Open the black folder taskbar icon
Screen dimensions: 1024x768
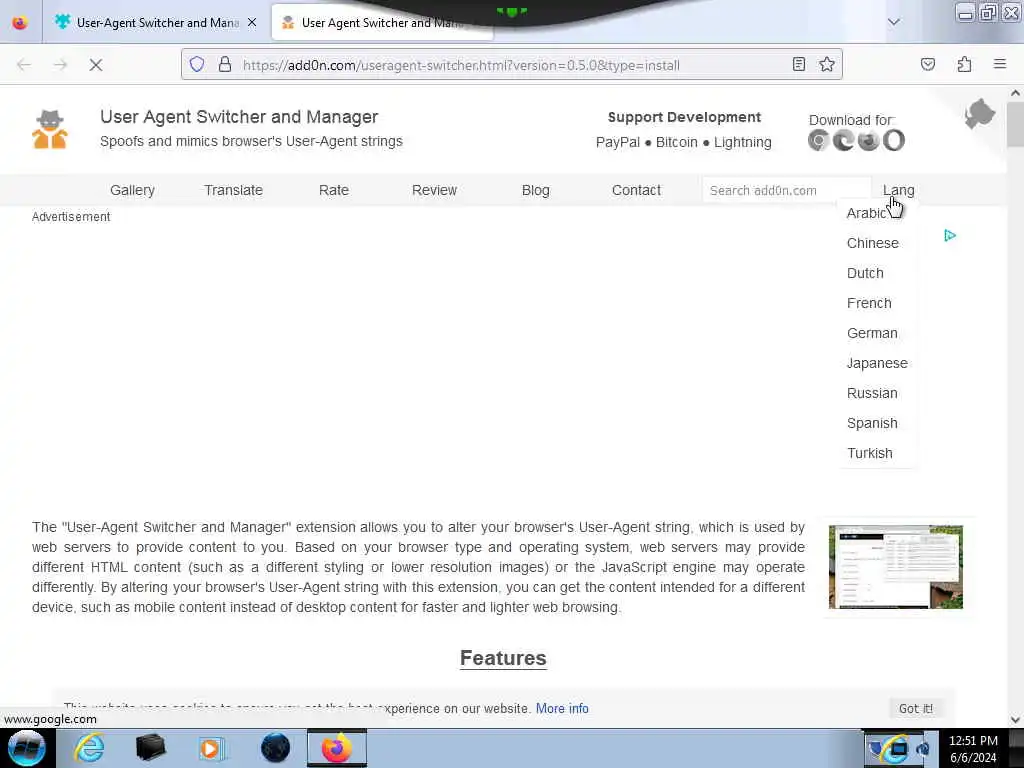click(x=150, y=748)
